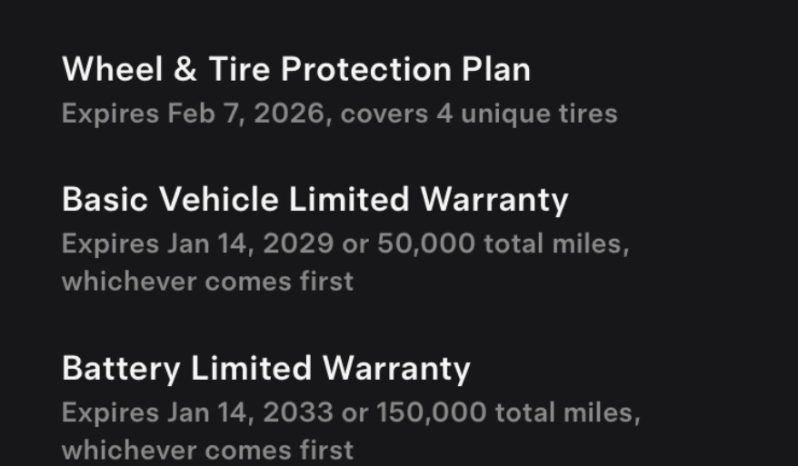Image resolution: width=798 pixels, height=466 pixels.
Task: Click the word 'Wheel' in the first heading
Action: (112, 69)
